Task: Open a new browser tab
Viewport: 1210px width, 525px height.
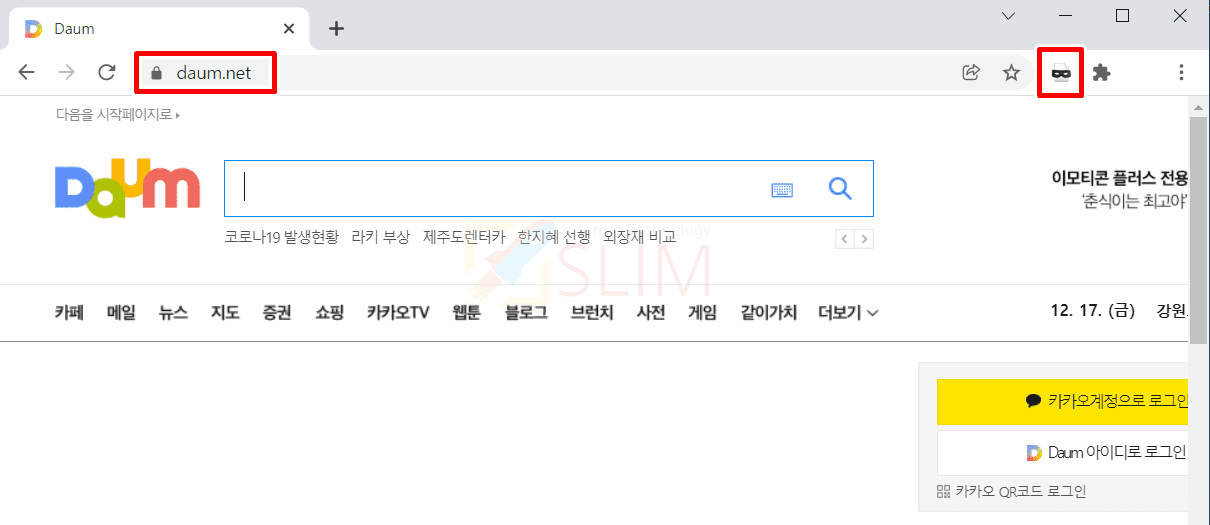Action: click(336, 28)
